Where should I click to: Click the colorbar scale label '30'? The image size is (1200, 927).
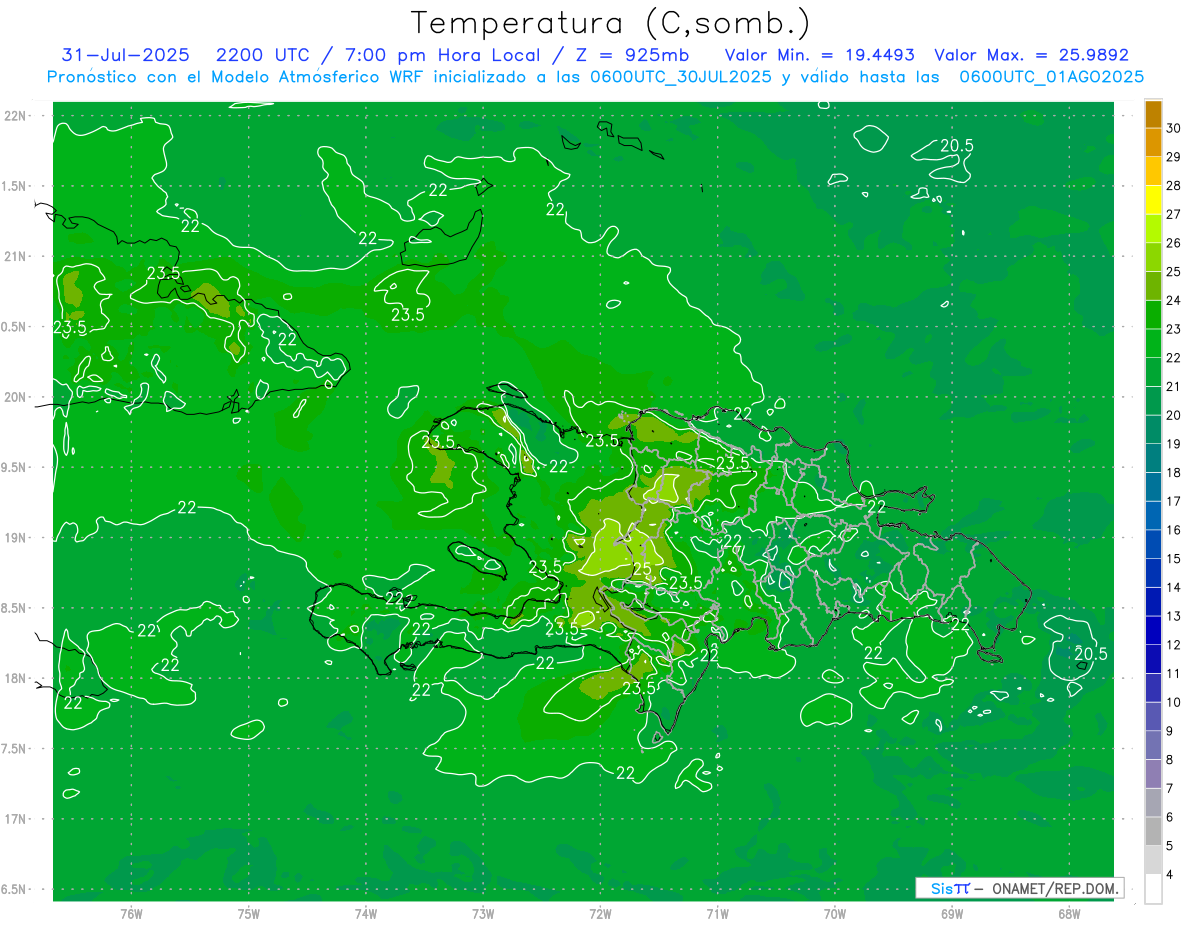1174,127
